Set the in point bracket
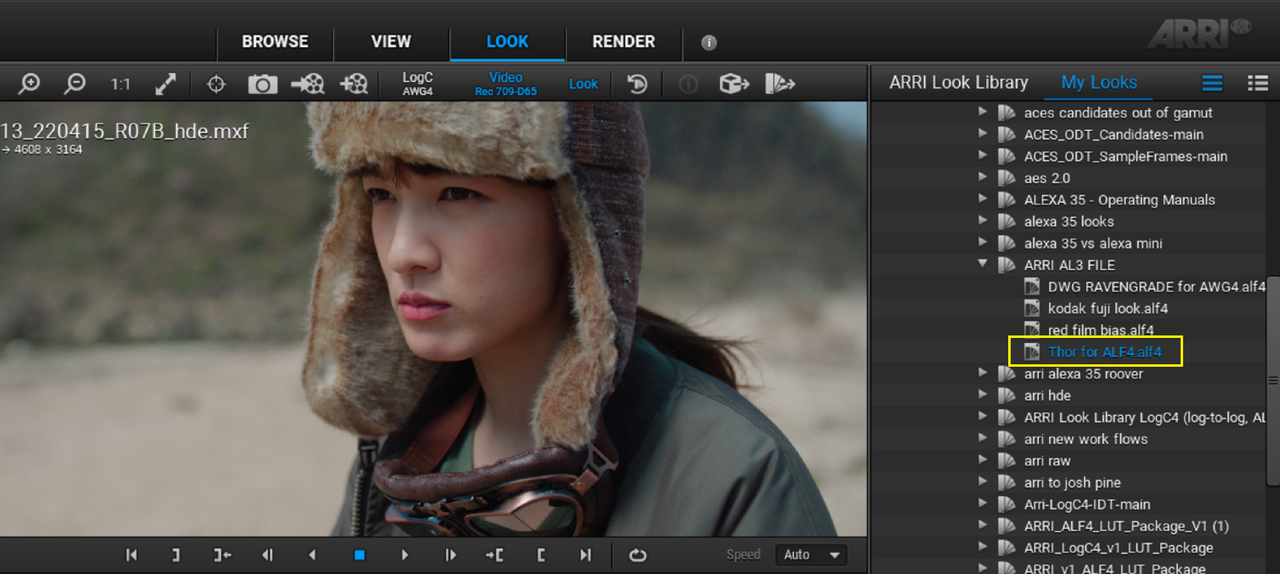The width and height of the screenshot is (1280, 574). pyautogui.click(x=541, y=555)
